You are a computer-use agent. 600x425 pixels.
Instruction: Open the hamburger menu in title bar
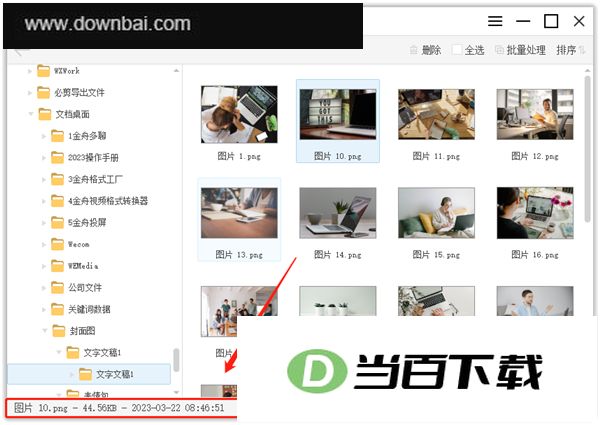tap(495, 21)
